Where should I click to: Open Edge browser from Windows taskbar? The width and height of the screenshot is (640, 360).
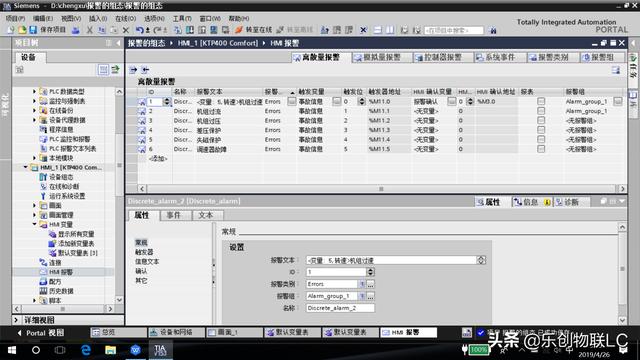click(x=86, y=350)
